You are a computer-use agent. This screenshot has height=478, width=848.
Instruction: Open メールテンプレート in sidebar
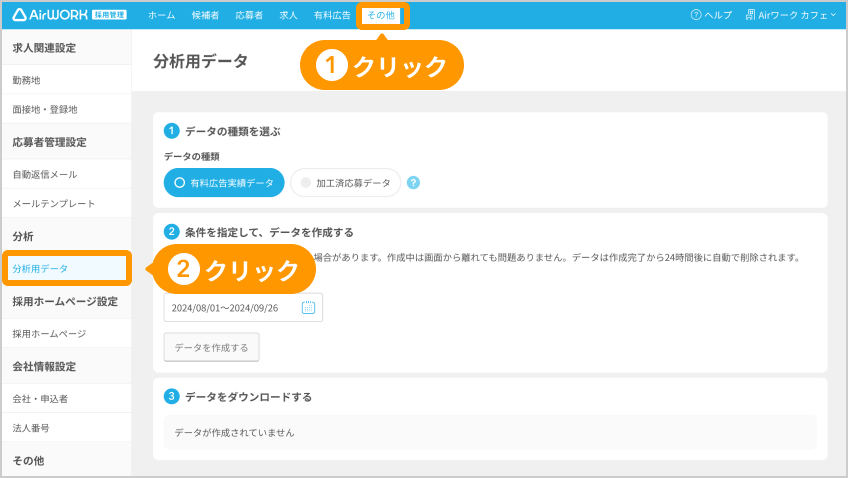pyautogui.click(x=67, y=203)
